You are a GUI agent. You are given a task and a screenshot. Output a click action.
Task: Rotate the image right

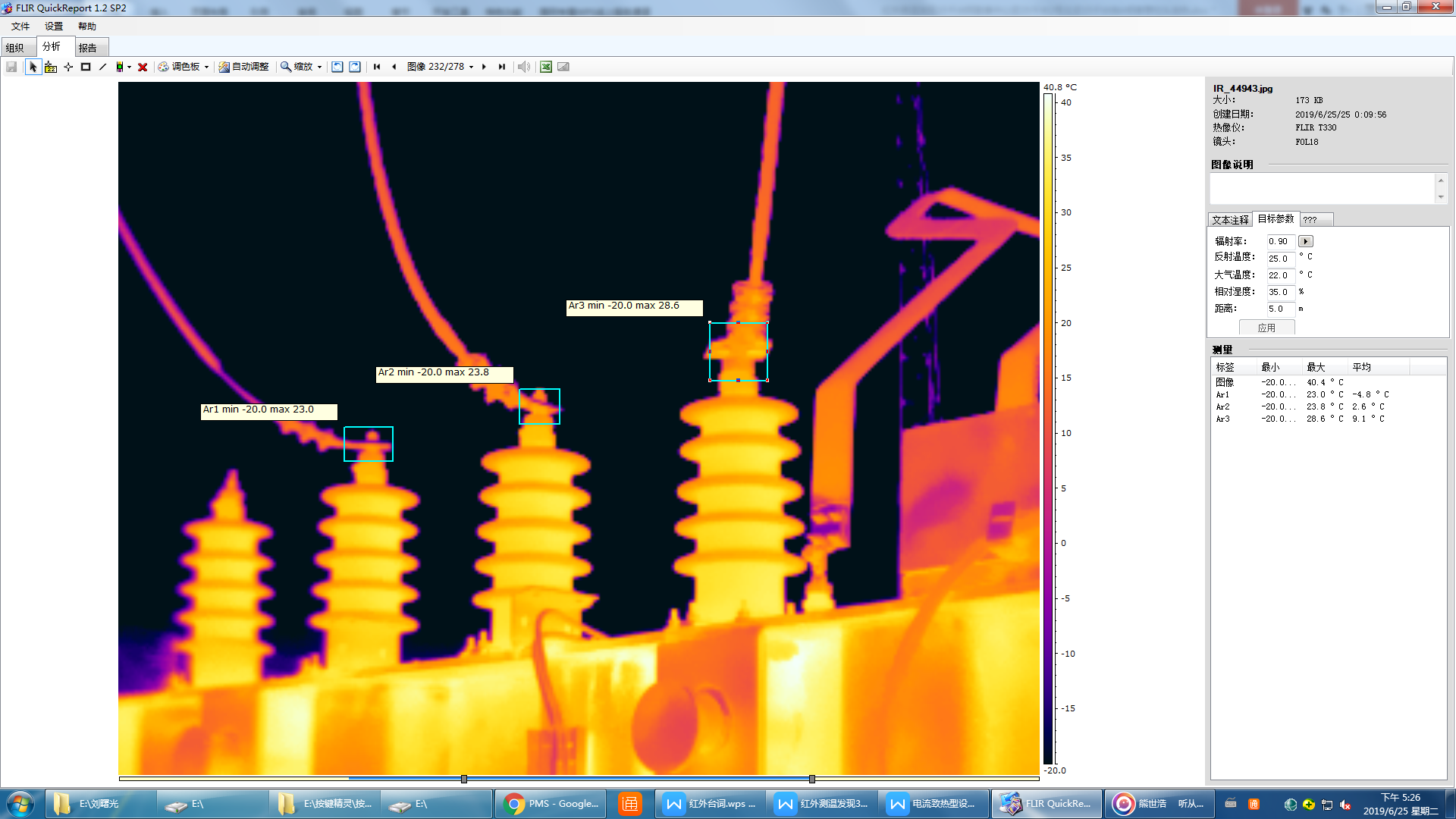(355, 67)
